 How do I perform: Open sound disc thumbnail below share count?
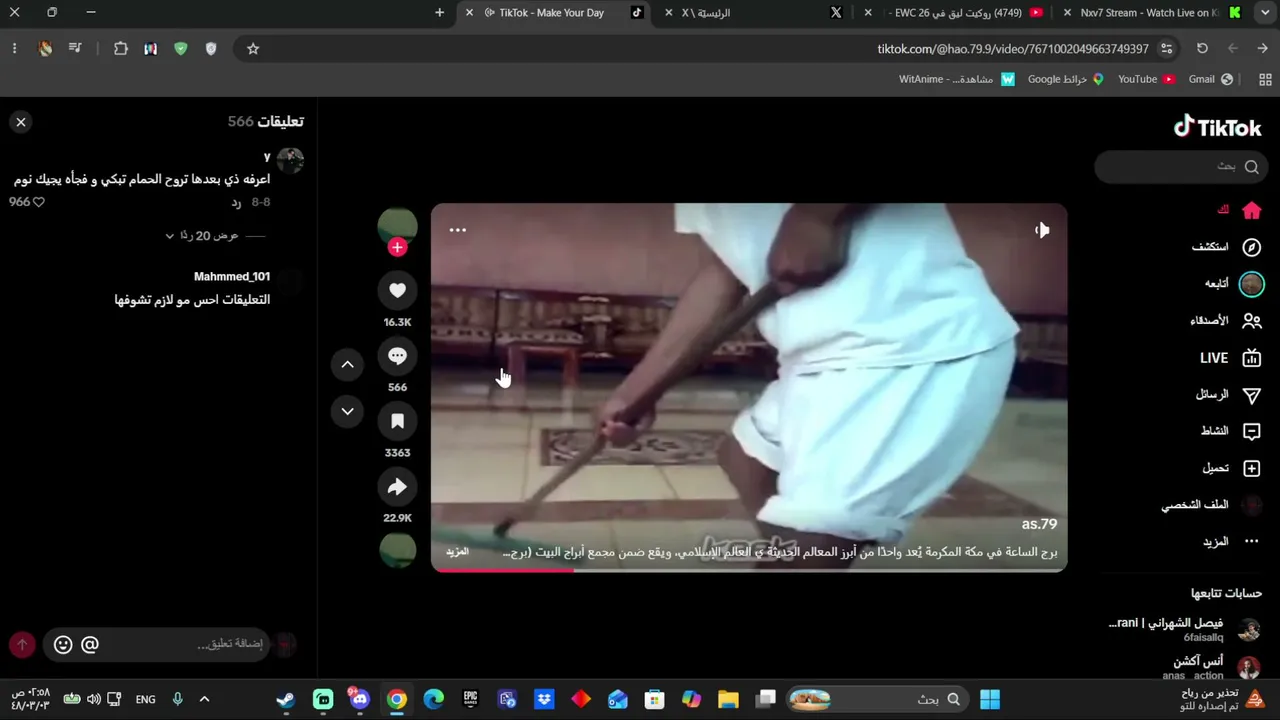click(397, 550)
